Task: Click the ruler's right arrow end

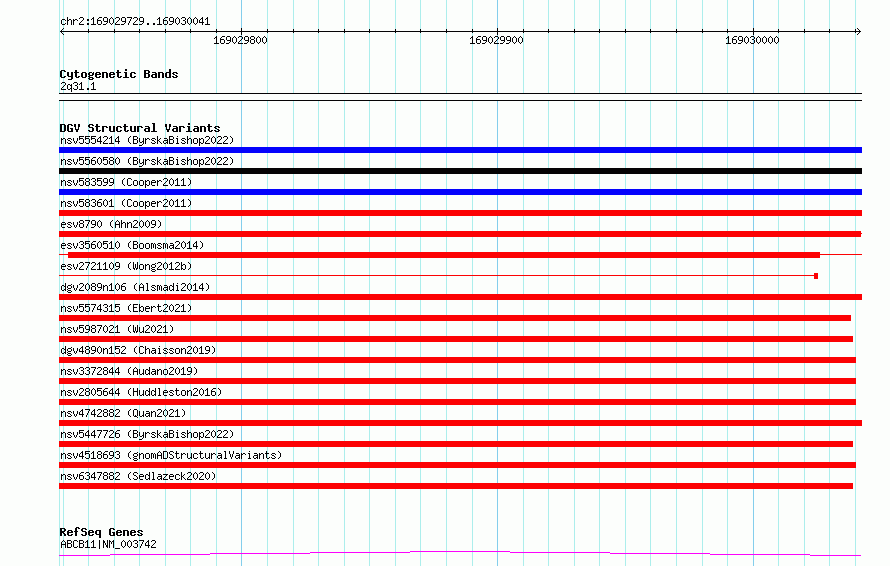Action: 858,31
